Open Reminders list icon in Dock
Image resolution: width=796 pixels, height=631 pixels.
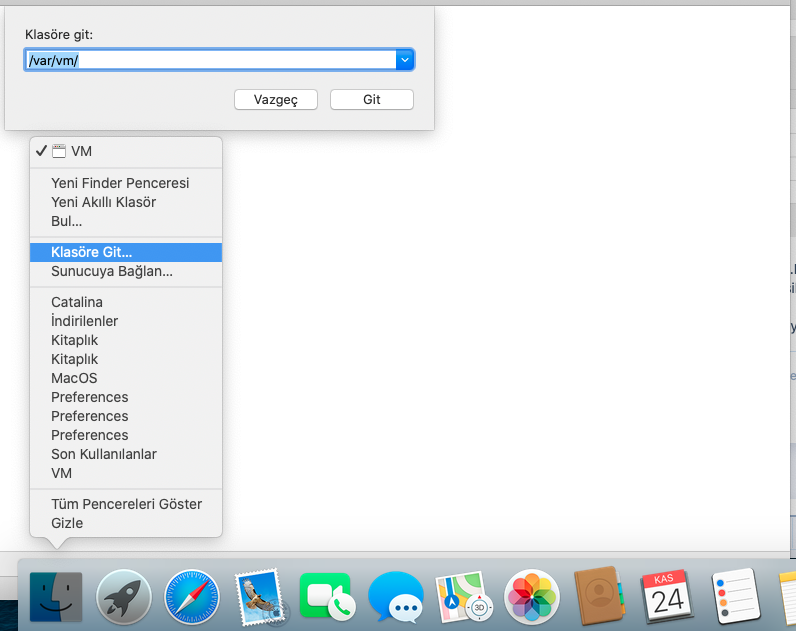[735, 597]
